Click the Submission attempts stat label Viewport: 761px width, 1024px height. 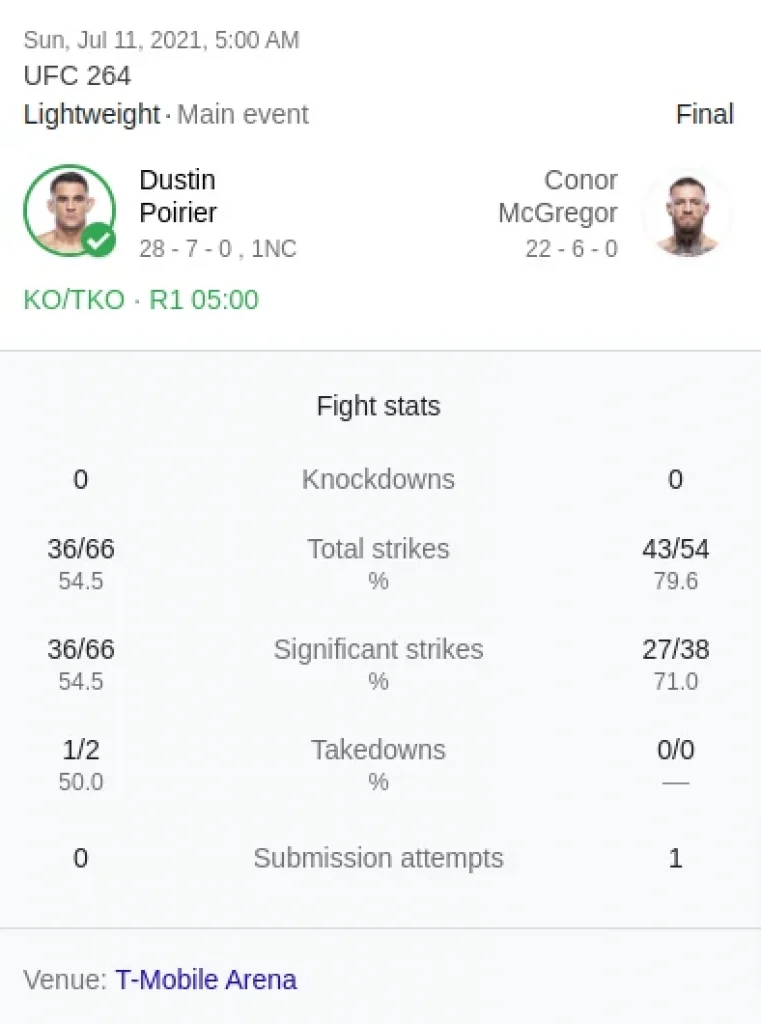378,858
